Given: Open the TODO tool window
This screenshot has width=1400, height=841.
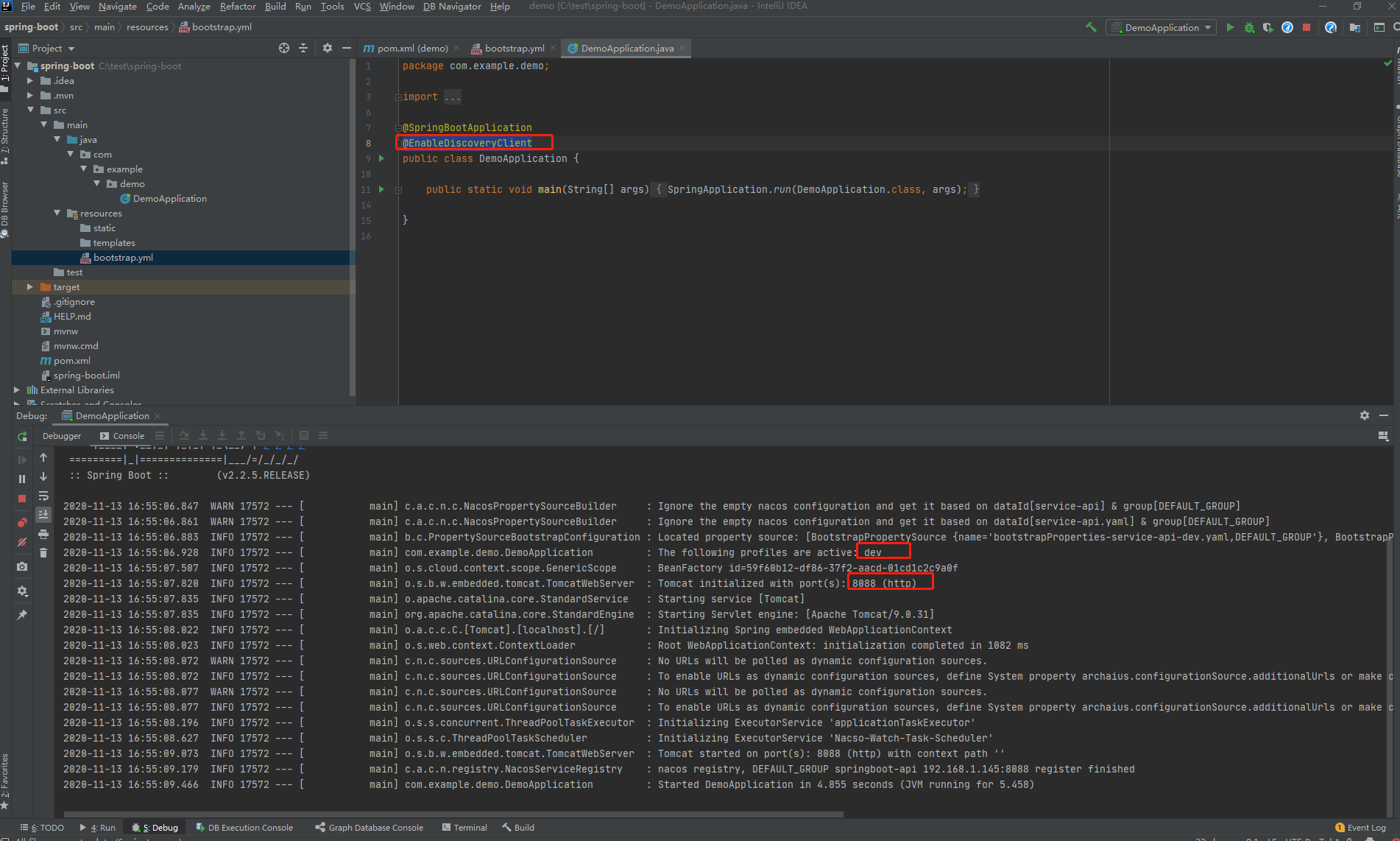Looking at the screenshot, I should pyautogui.click(x=43, y=828).
